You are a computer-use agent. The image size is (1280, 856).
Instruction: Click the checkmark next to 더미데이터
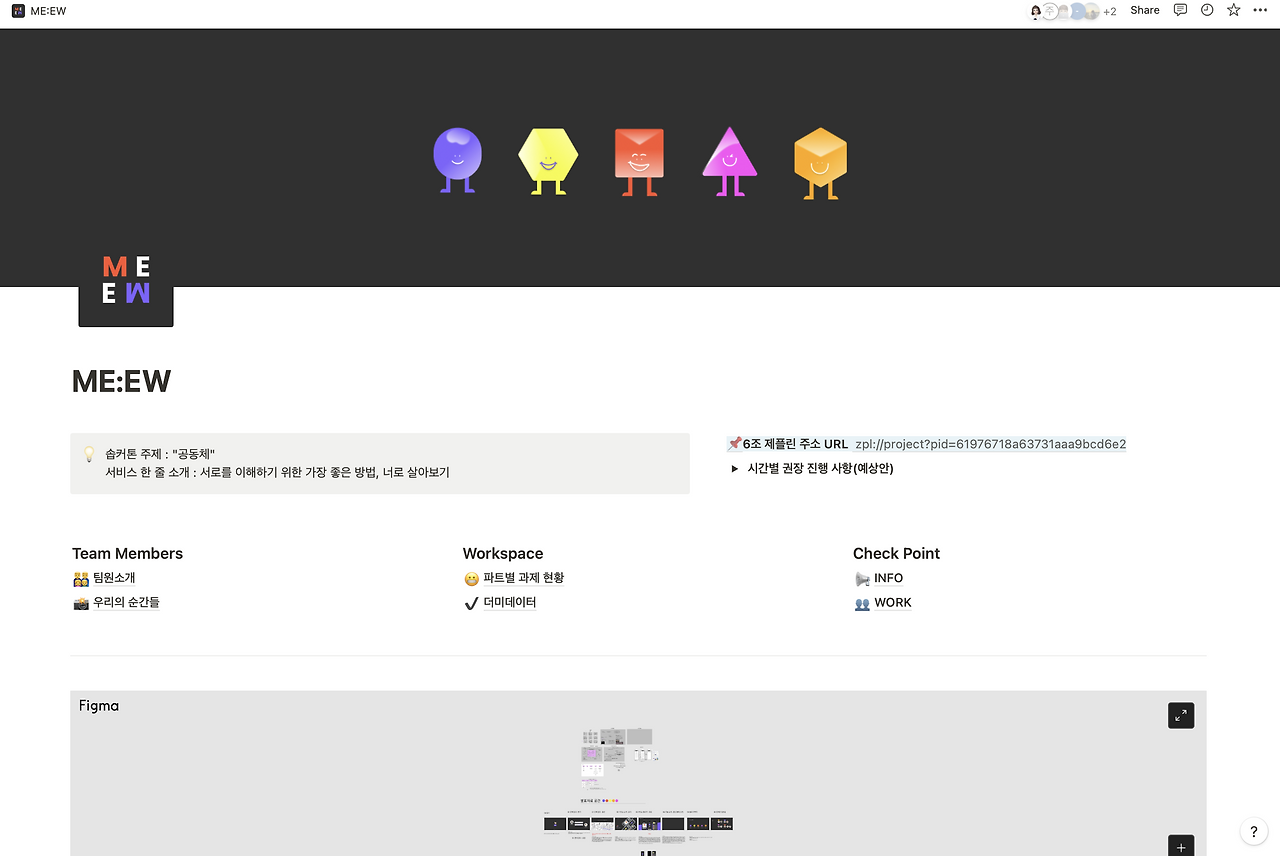click(x=470, y=602)
